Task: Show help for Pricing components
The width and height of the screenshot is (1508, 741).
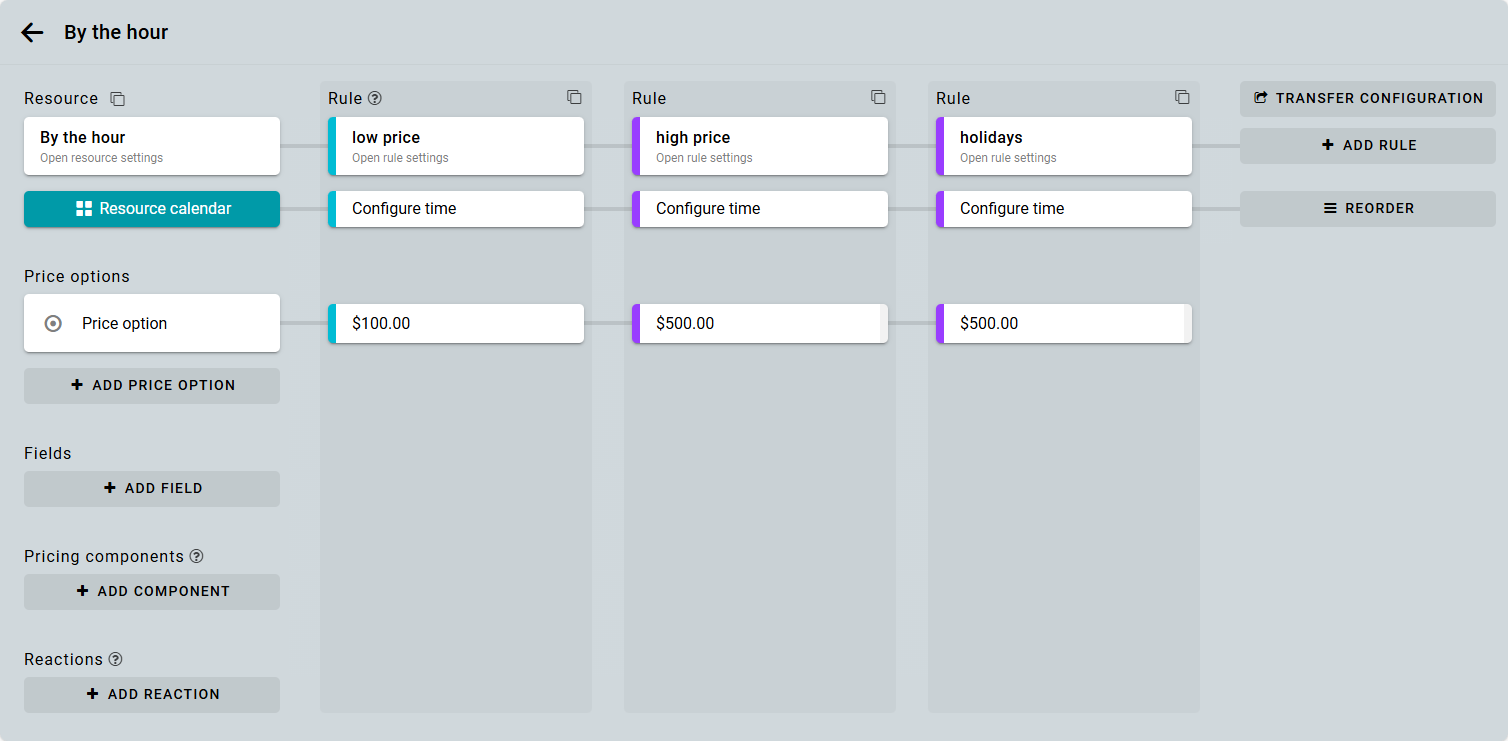Action: coord(196,556)
